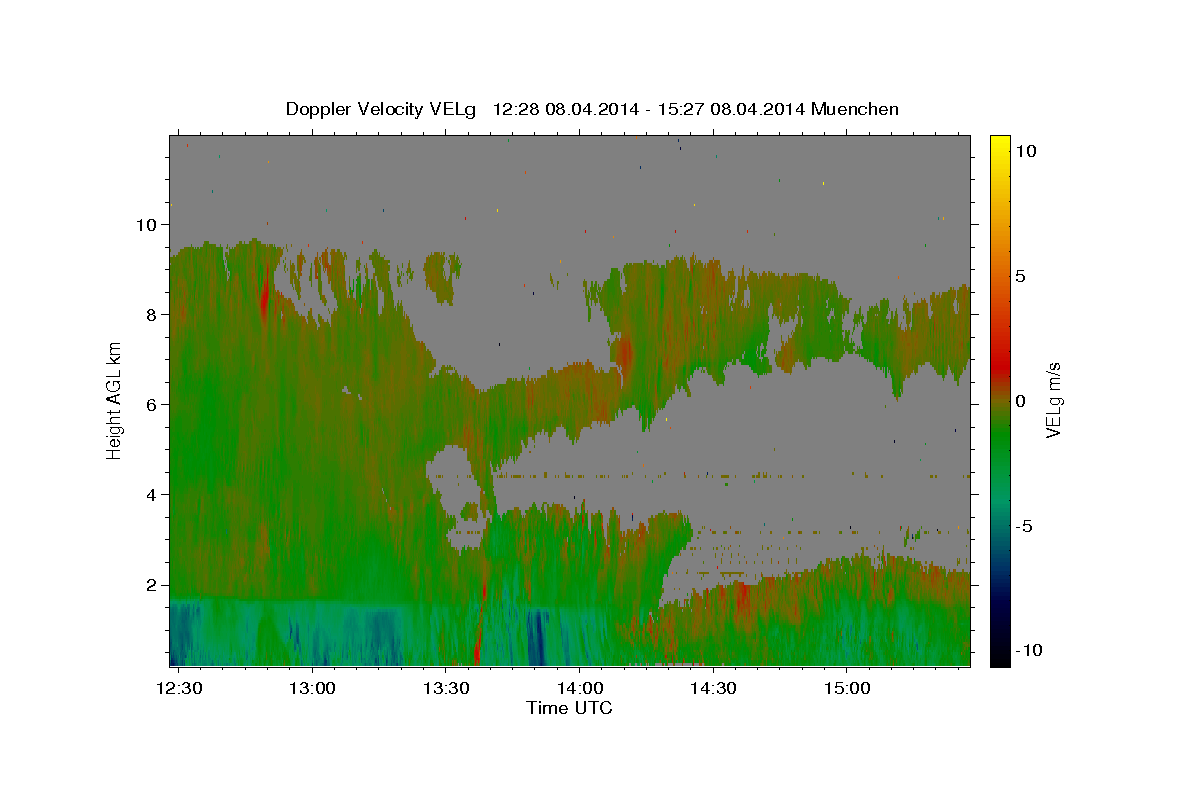Screen dimensions: 1200x800
Task: Click the red patch near 12:50 at 8 km
Action: coord(265,298)
